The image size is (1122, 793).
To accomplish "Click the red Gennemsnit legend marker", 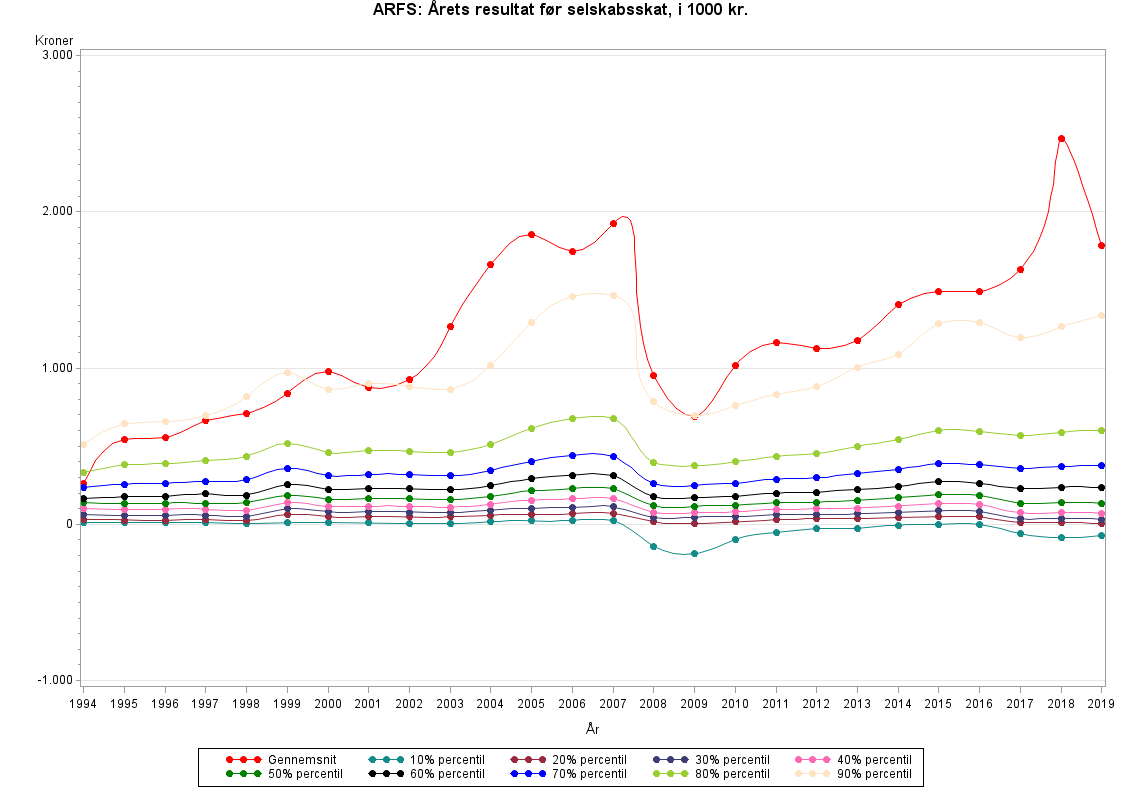I will pyautogui.click(x=243, y=760).
